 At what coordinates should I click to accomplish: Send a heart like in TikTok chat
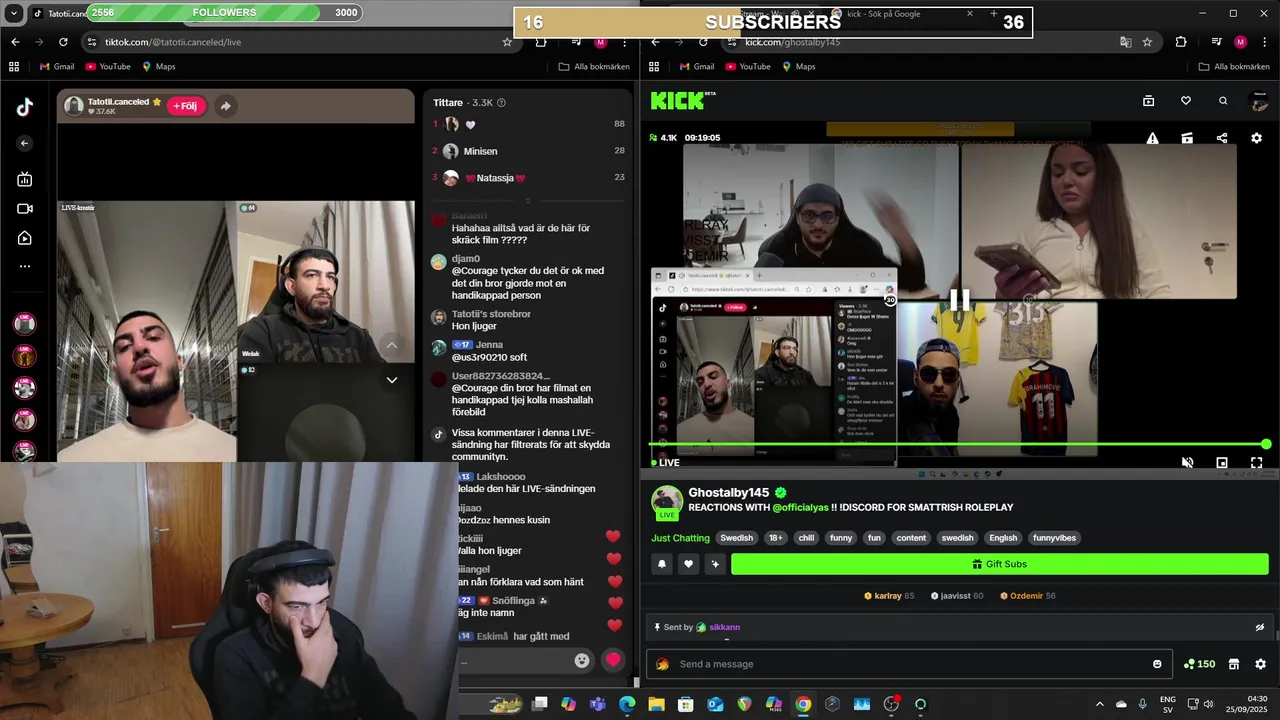click(x=613, y=660)
